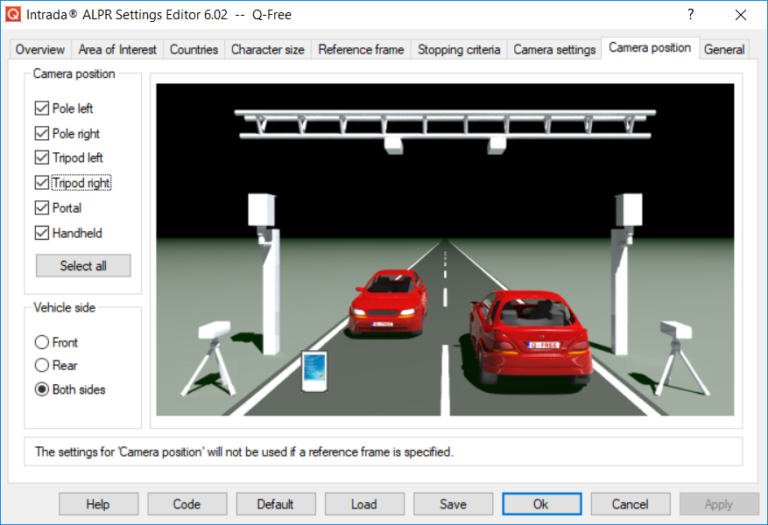Click the red car on the right lane
Viewport: 768px width, 525px height.
click(526, 328)
